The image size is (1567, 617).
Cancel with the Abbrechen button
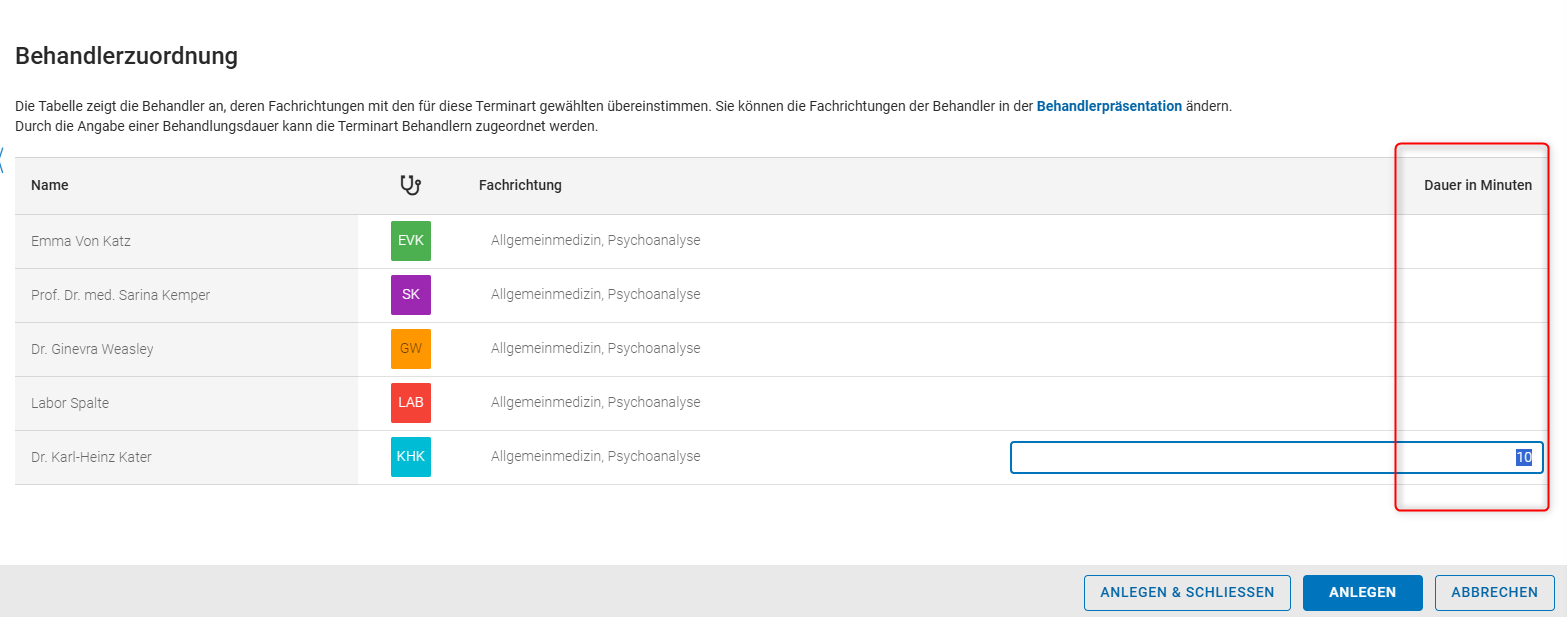point(1494,592)
